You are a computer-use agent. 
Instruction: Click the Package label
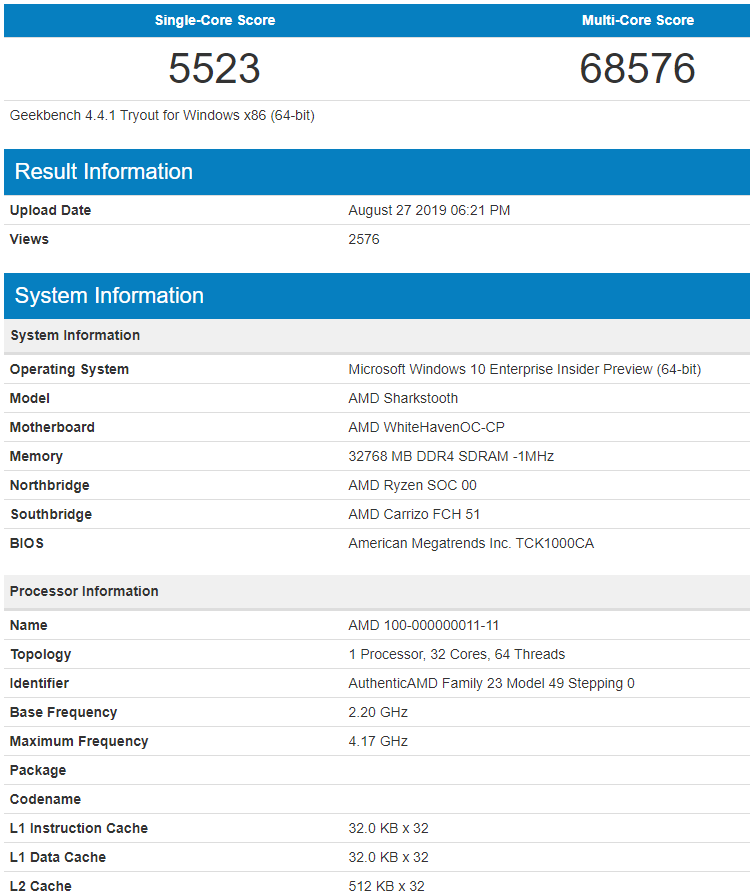click(38, 771)
